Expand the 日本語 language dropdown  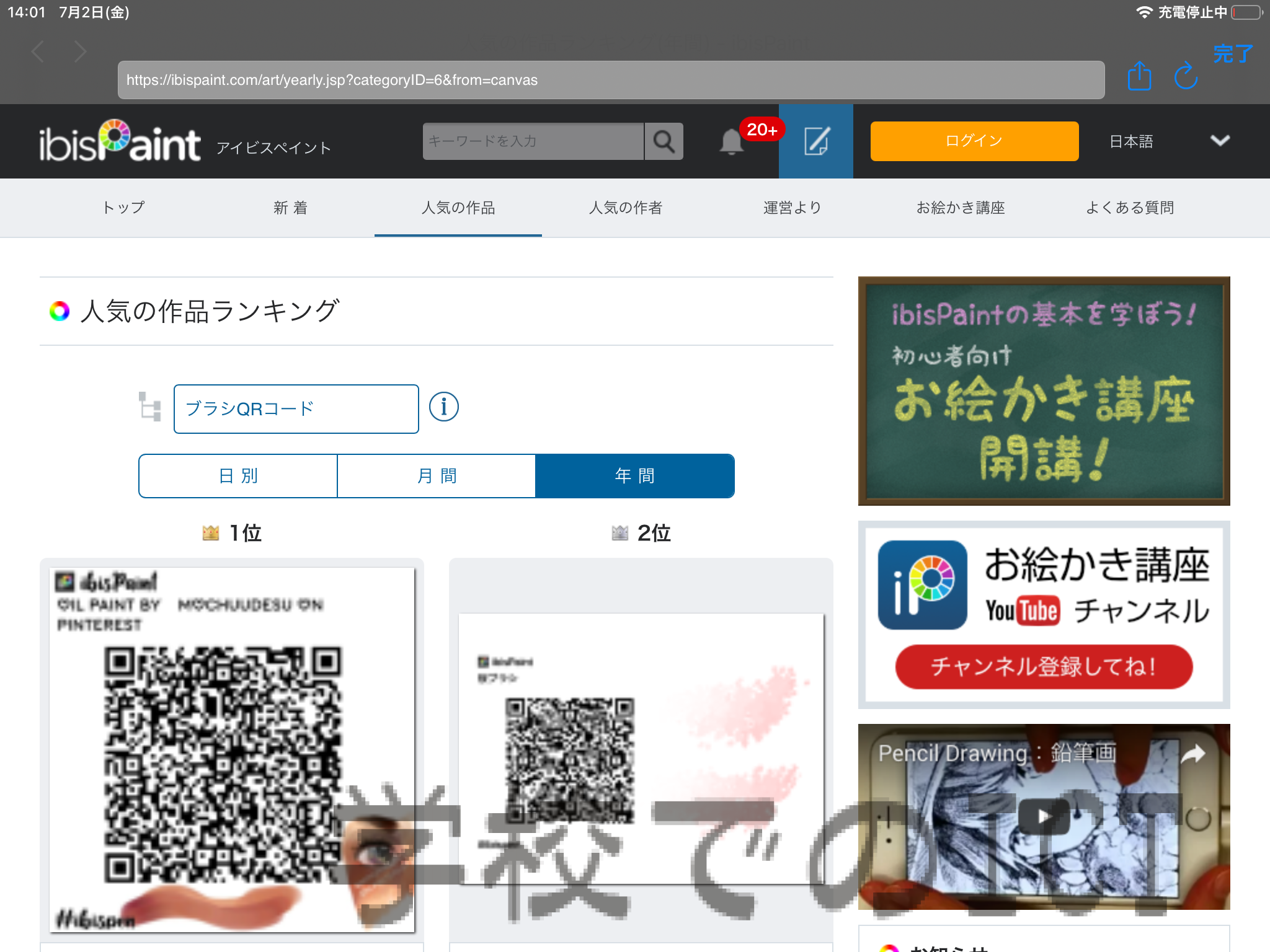coord(1169,141)
